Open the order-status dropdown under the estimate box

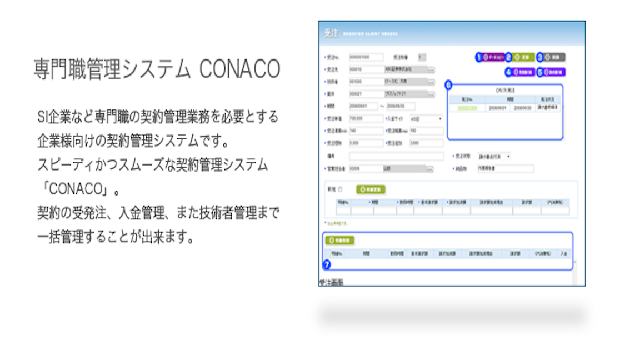tap(494, 156)
